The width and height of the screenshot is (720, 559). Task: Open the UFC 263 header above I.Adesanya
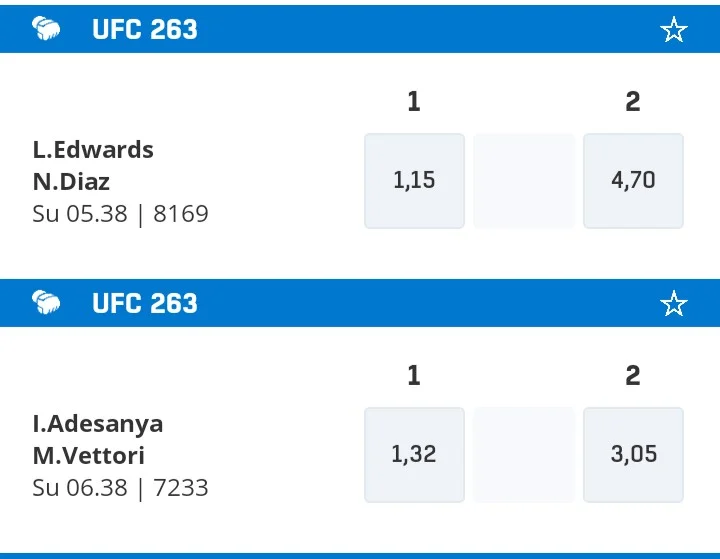[x=145, y=304]
